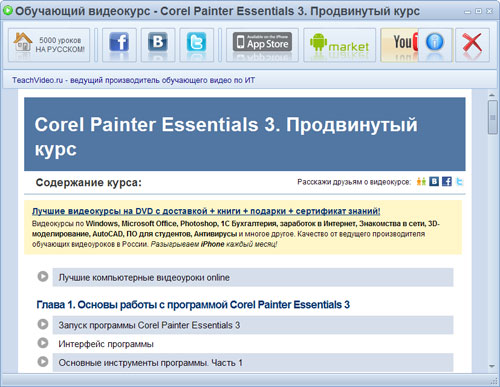This screenshot has width=500, height=387.
Task: Click the VKontakte toolbar icon
Action: [x=158, y=45]
